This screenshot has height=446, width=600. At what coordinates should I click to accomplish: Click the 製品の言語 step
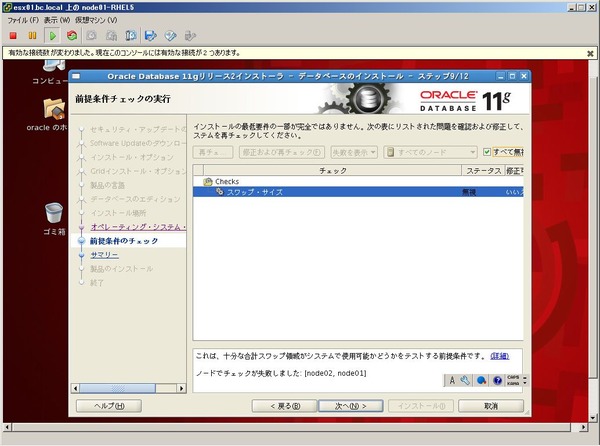(x=108, y=185)
